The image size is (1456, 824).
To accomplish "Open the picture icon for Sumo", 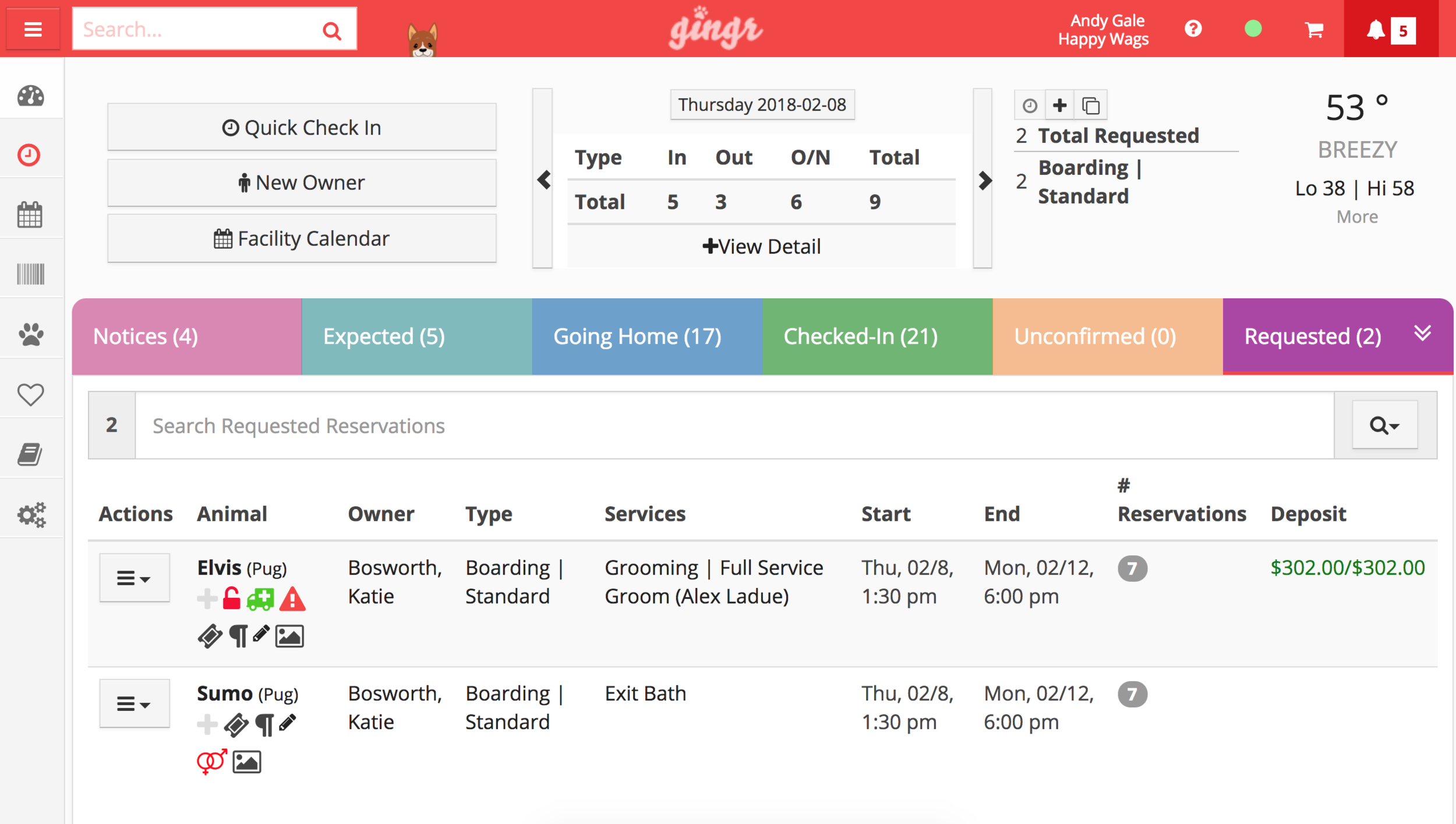I will [247, 762].
